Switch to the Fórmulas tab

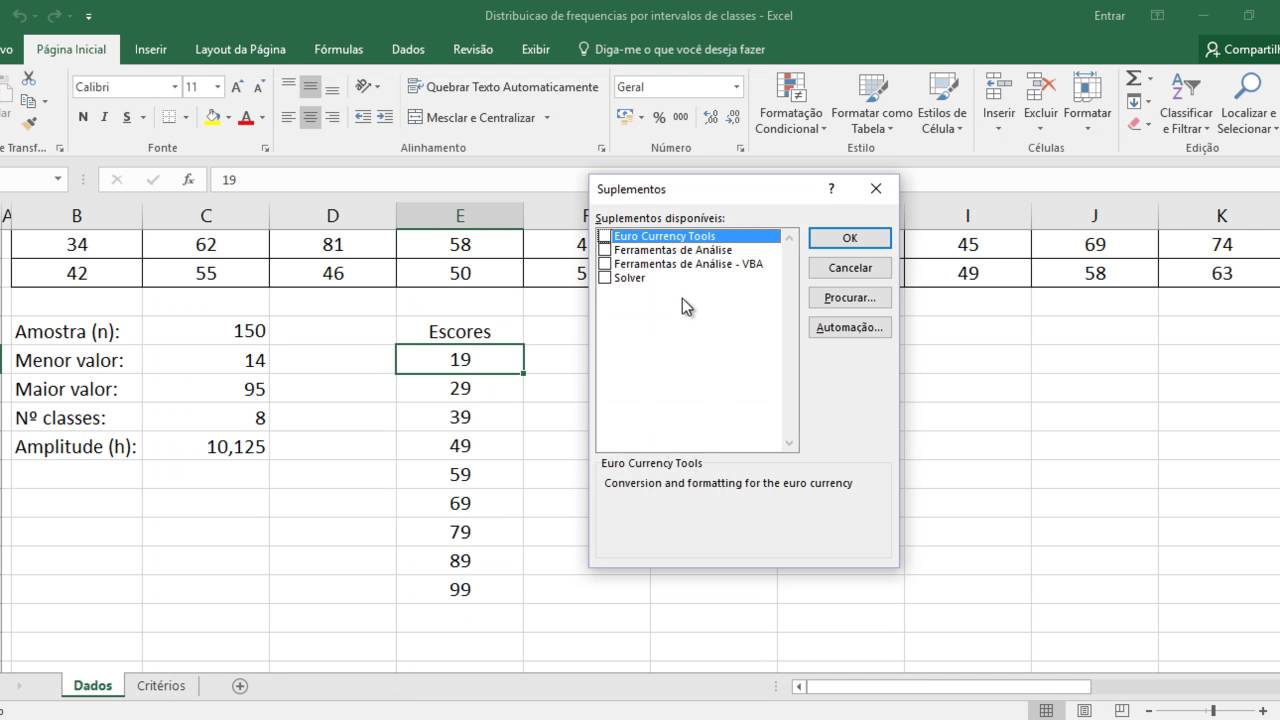click(338, 49)
